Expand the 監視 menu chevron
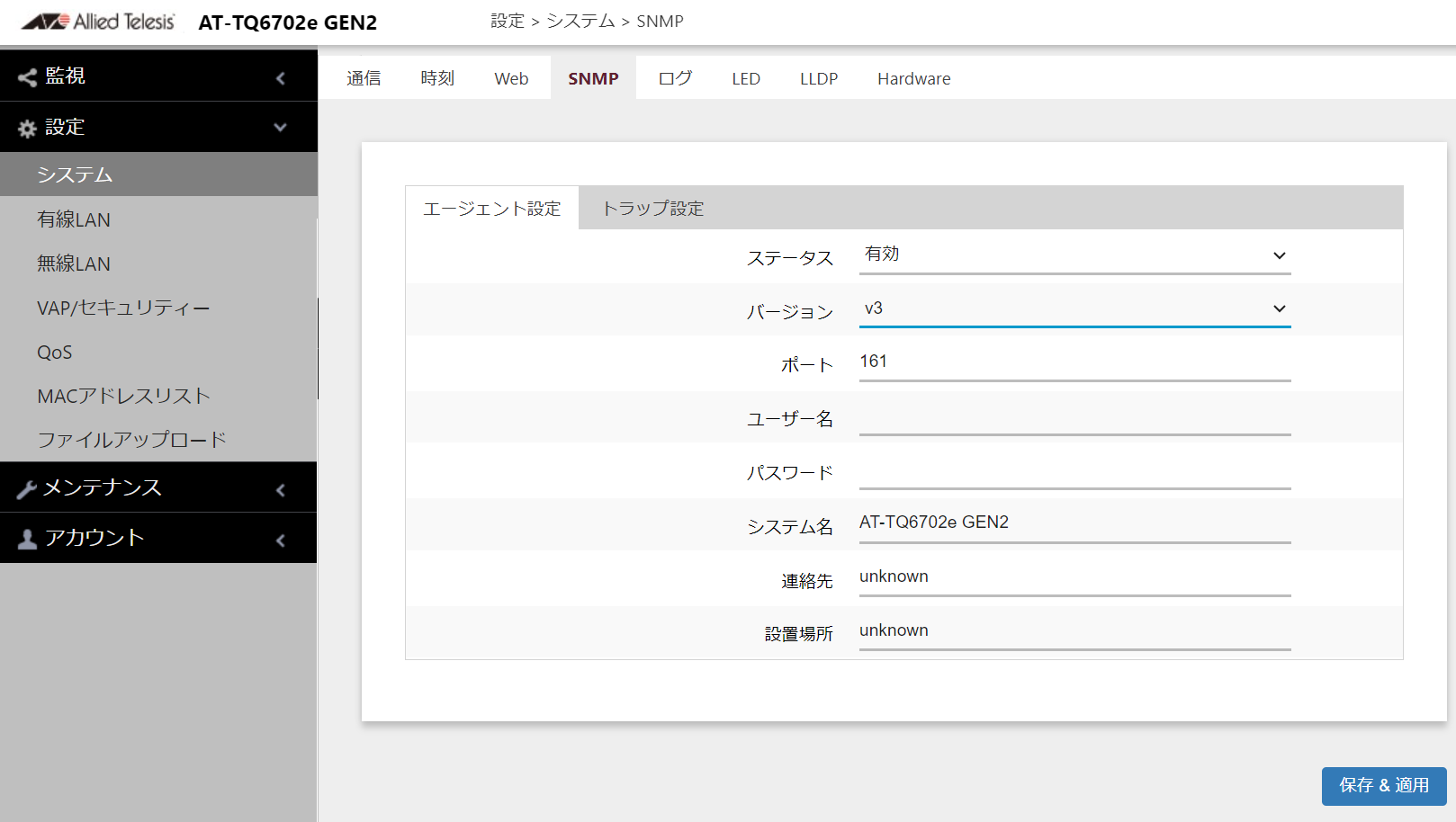 click(281, 78)
